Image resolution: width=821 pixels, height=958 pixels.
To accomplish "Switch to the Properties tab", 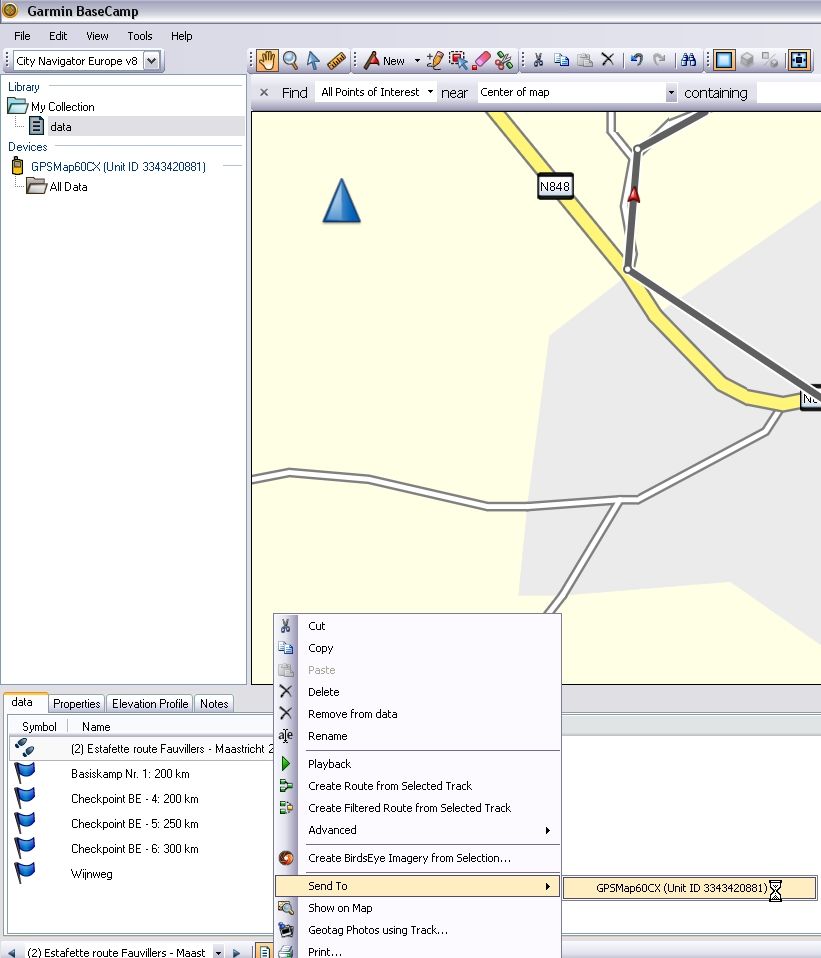I will (x=76, y=704).
